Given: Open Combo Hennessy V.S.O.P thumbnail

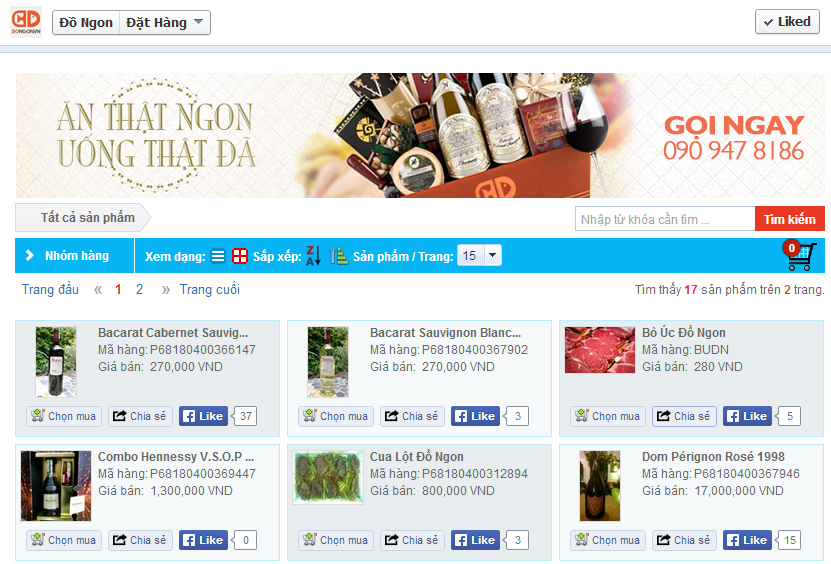Looking at the screenshot, I should click(56, 486).
